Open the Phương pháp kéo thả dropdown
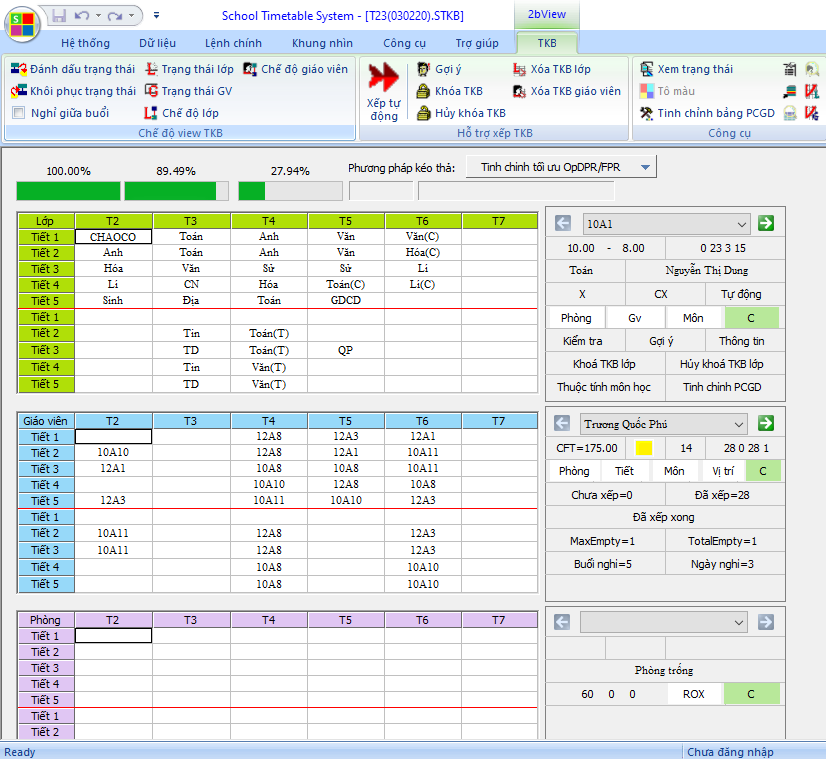Screen dimensions: 826x759 644,167
